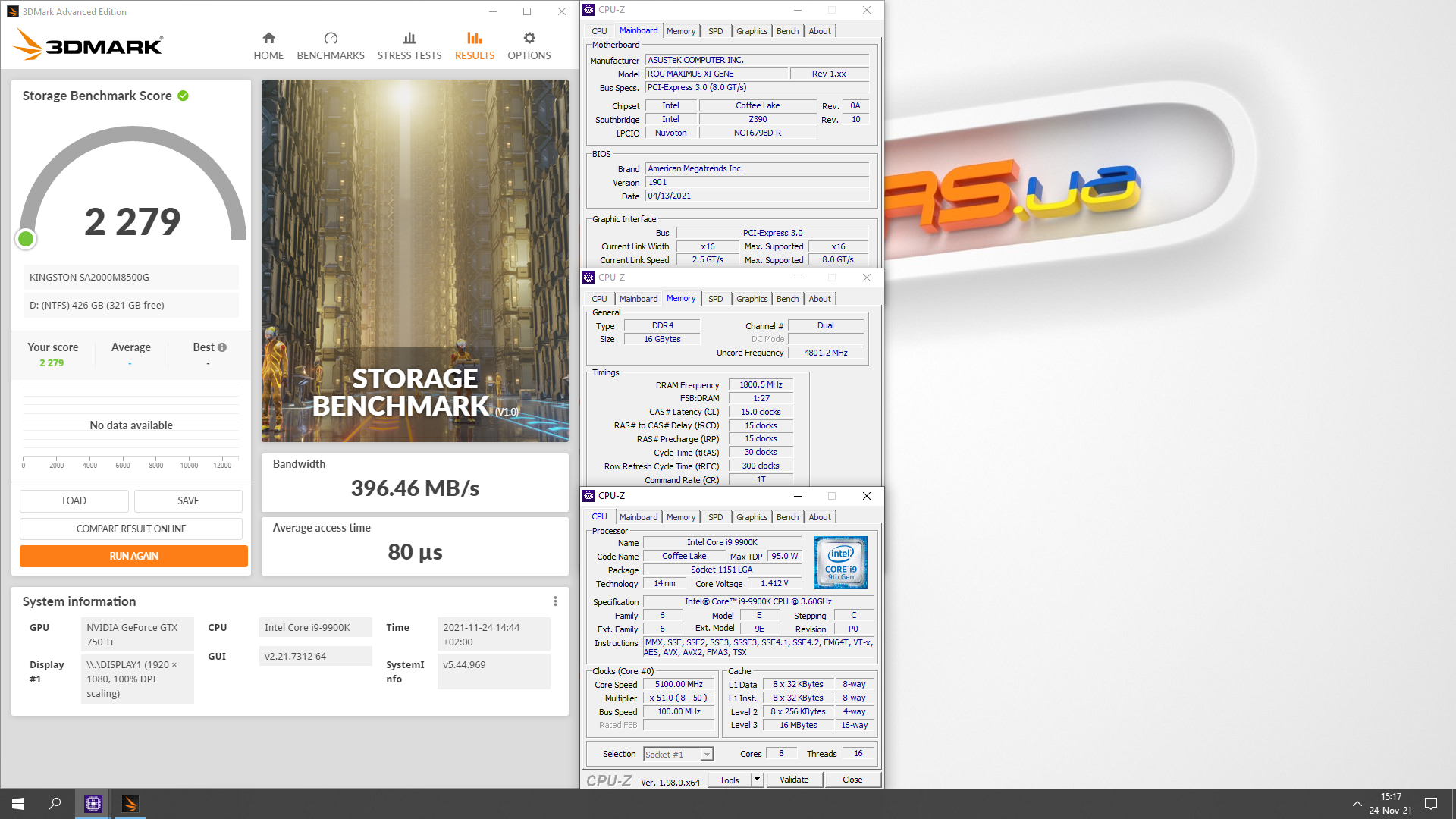Switch to CPU tab in top CPU-Z window
This screenshot has width=1456, height=819.
(599, 31)
